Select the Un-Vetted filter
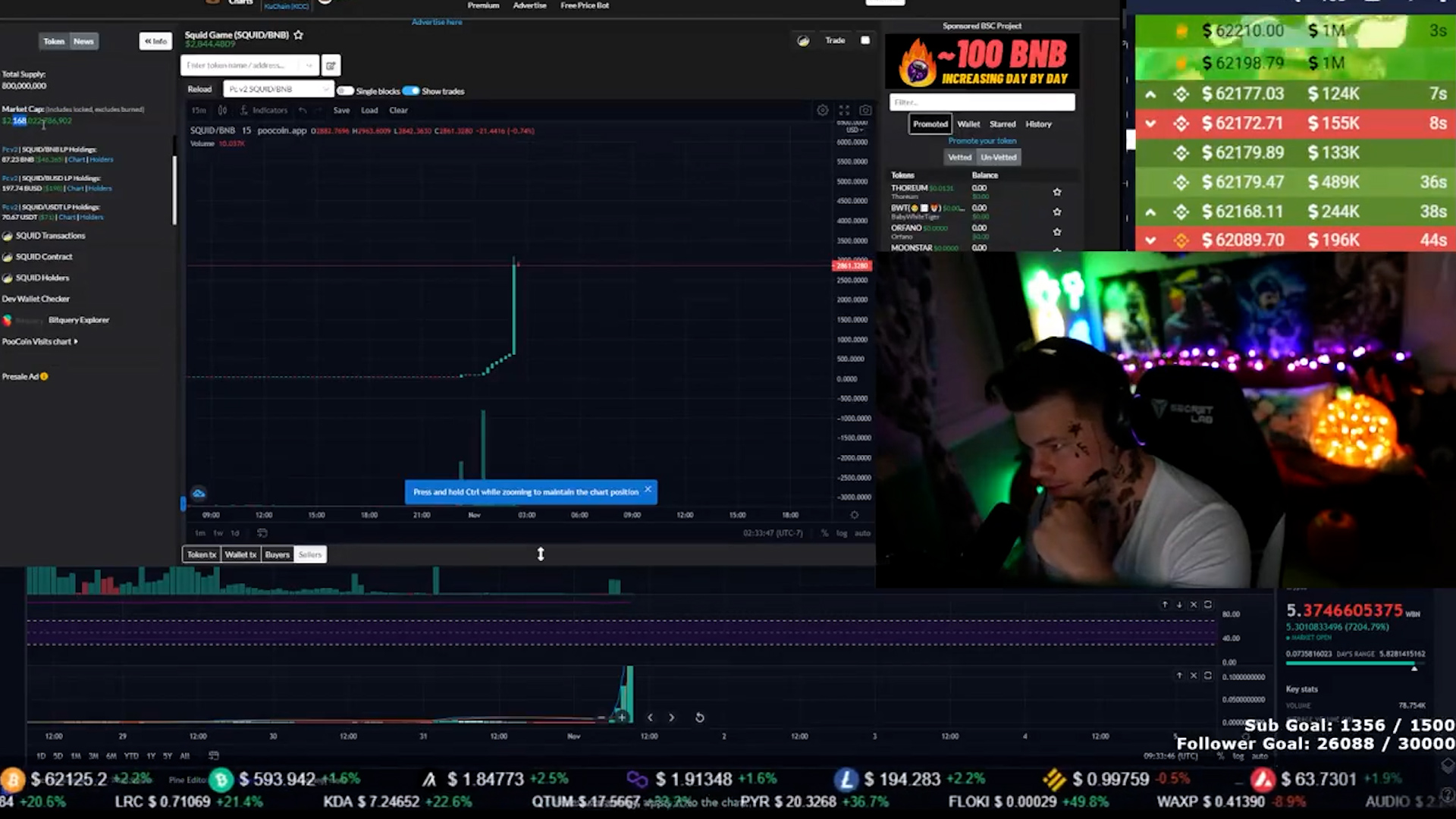1456x819 pixels. [x=999, y=157]
